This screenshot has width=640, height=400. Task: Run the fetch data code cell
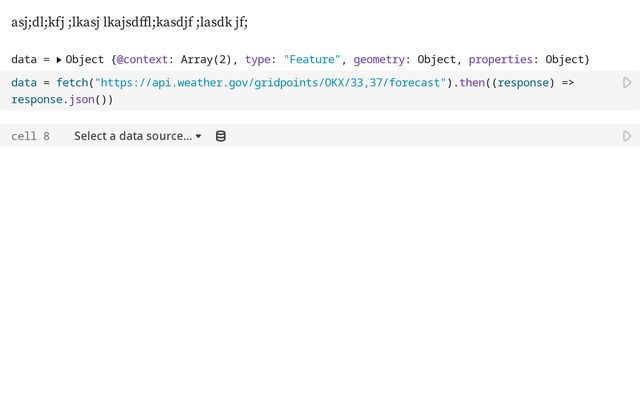627,83
